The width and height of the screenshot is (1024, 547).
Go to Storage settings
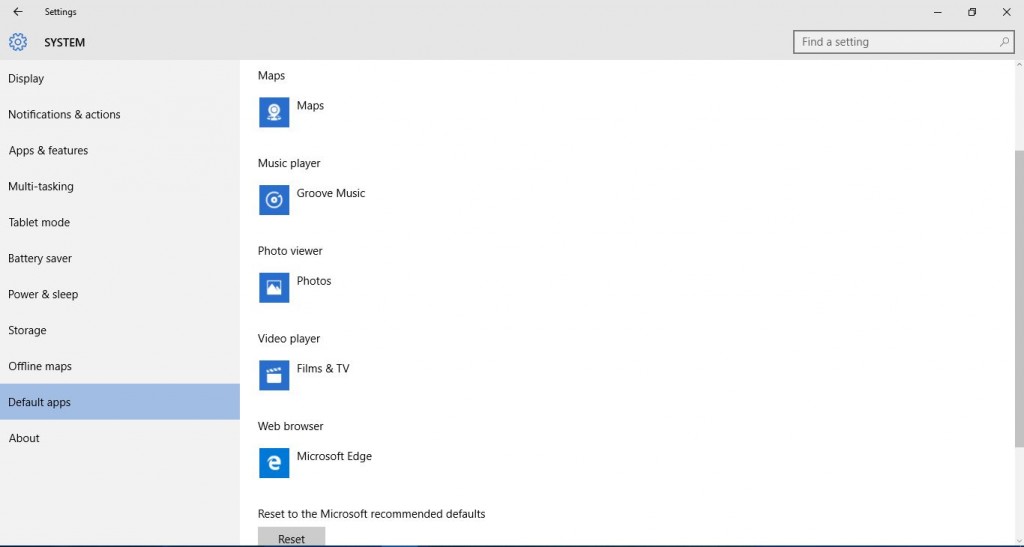pyautogui.click(x=120, y=330)
